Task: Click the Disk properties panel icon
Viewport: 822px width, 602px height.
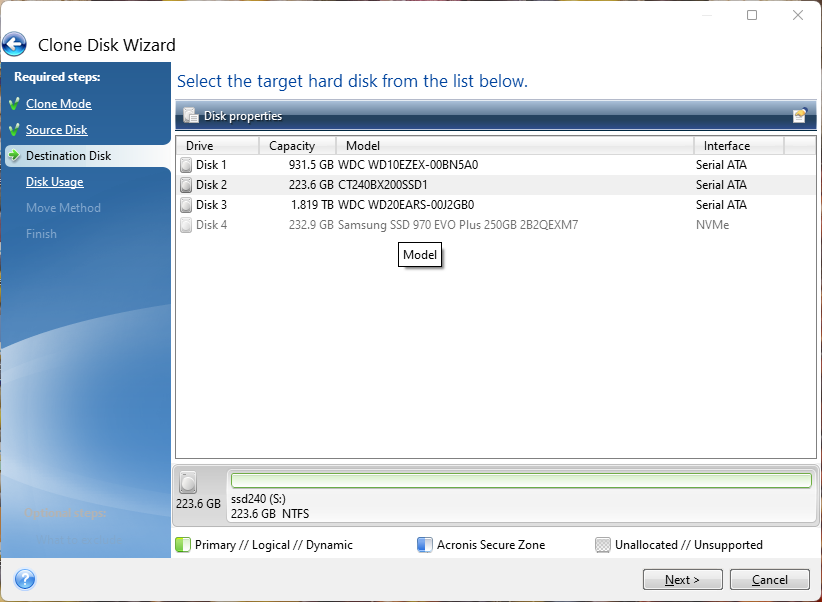Action: (190, 115)
